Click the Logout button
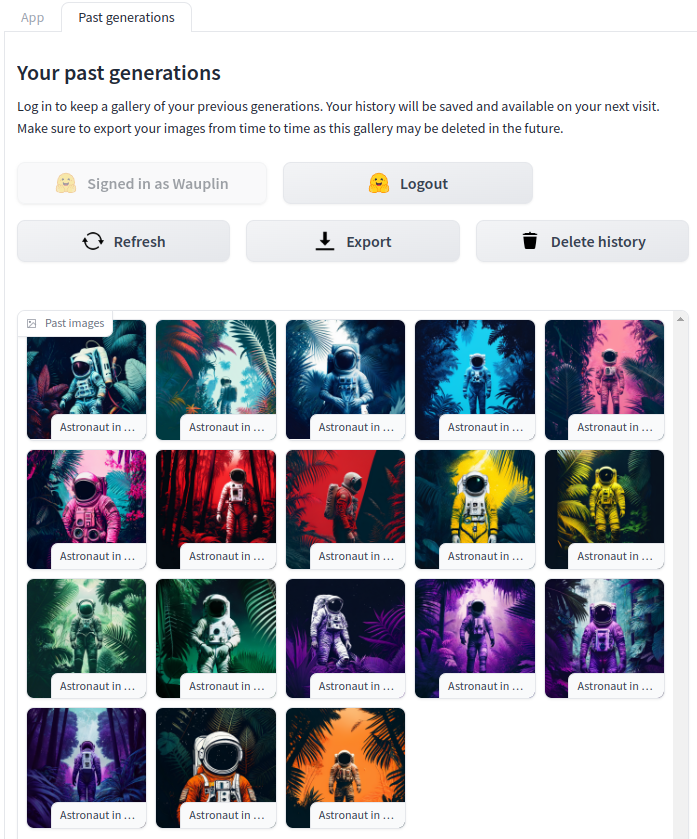This screenshot has width=697, height=839. [408, 184]
